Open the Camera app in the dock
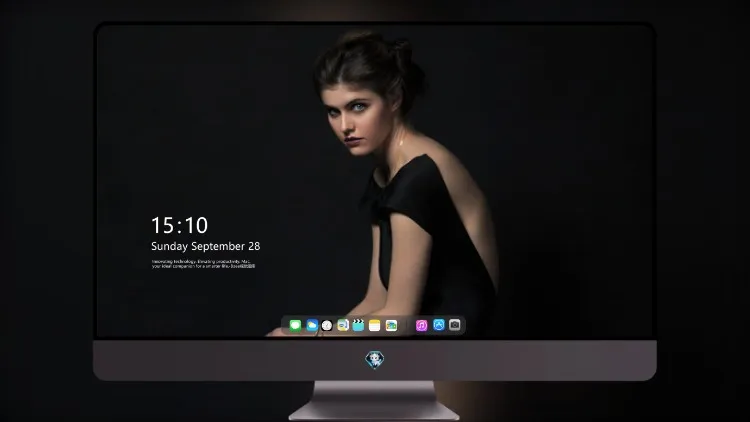Viewport: 750px width, 422px height. (455, 325)
